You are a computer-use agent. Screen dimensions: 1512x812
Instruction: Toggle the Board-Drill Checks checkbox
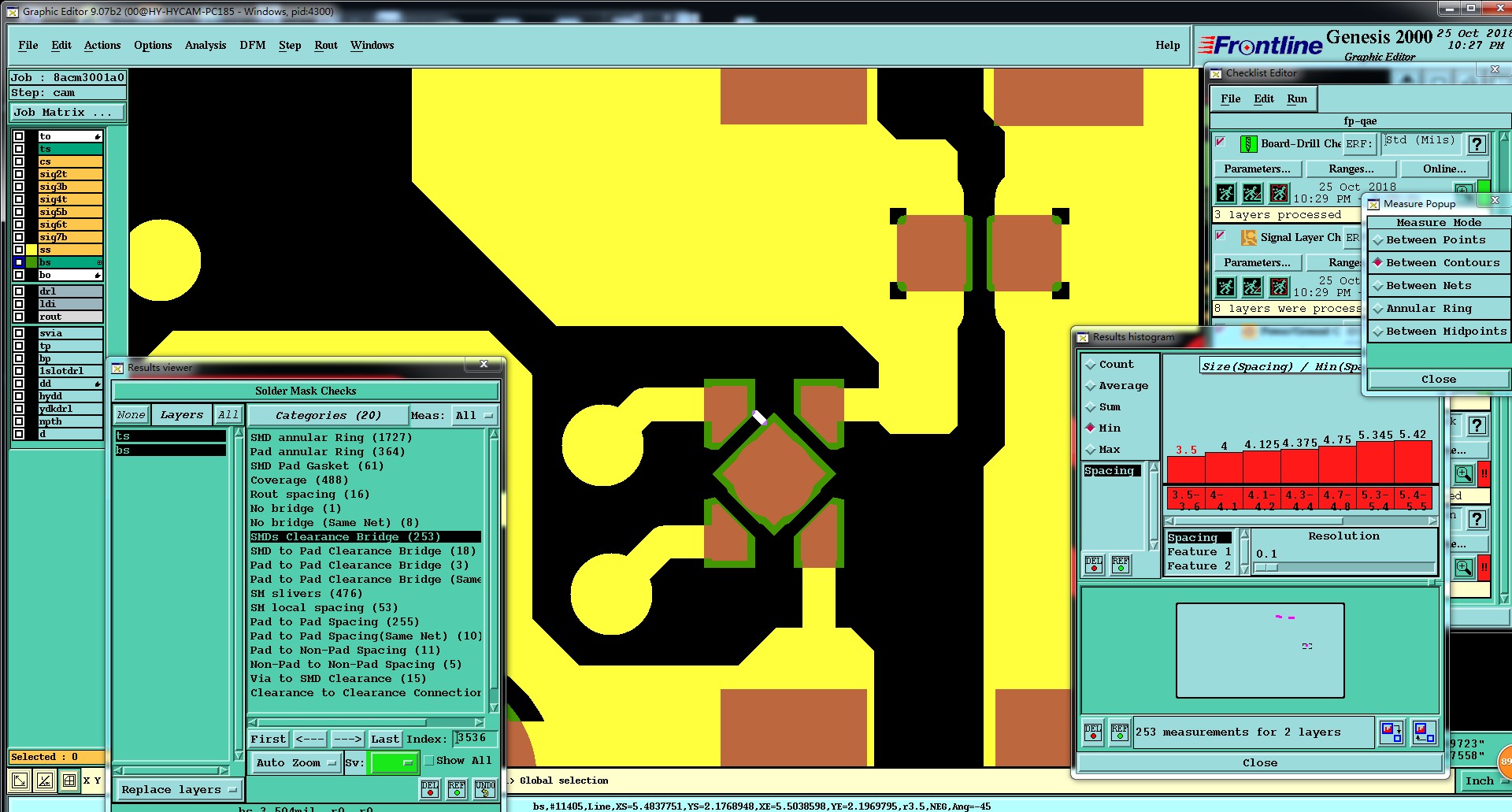pos(1221,142)
